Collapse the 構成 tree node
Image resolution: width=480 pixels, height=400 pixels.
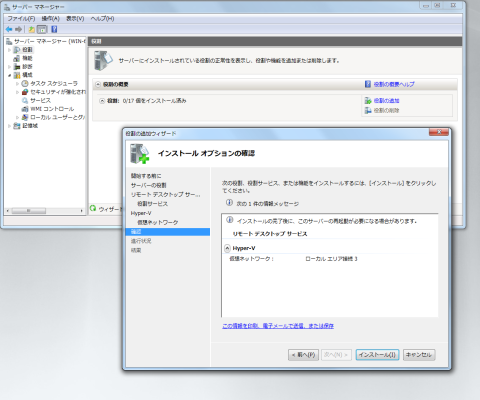(x=9, y=75)
